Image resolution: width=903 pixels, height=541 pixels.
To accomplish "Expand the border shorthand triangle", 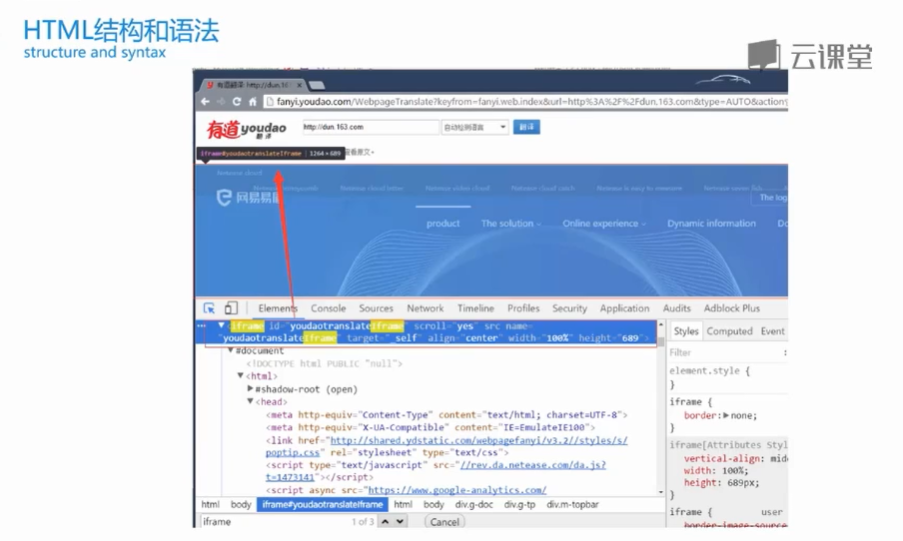I will [726, 415].
